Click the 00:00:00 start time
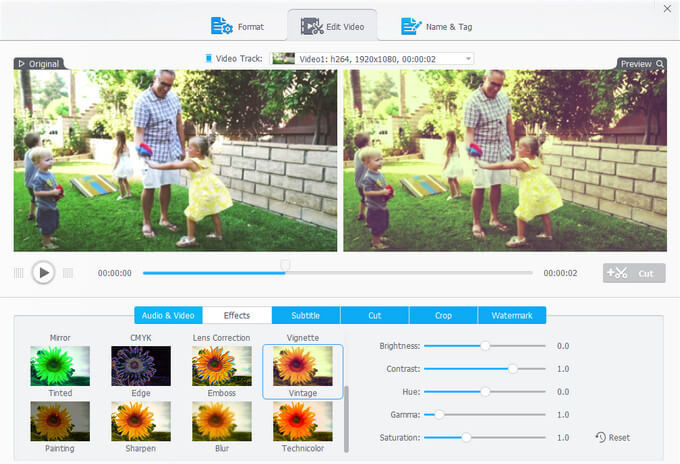 114,273
